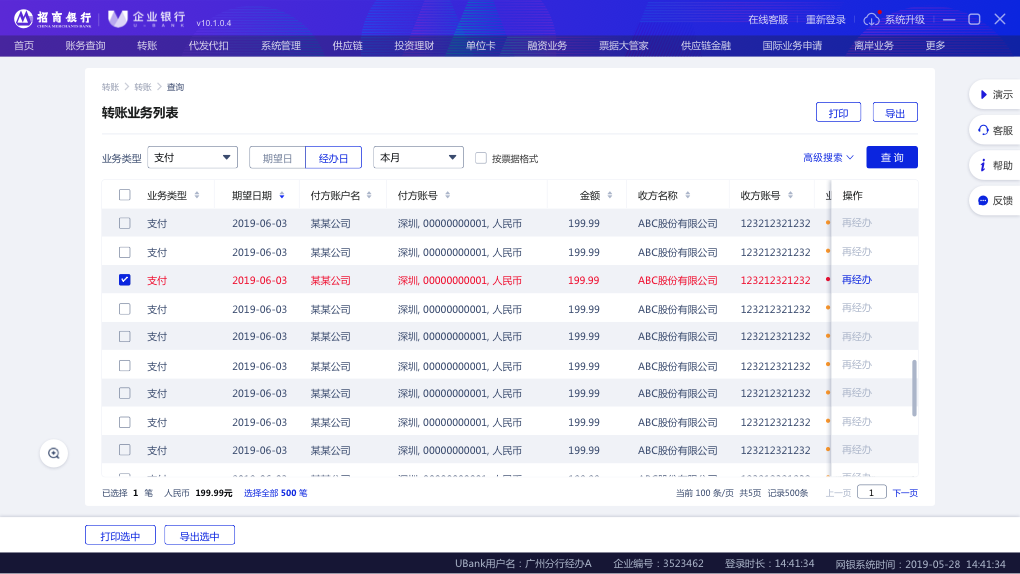
Task: Click the first 转账 breadcrumb
Action: click(x=111, y=87)
